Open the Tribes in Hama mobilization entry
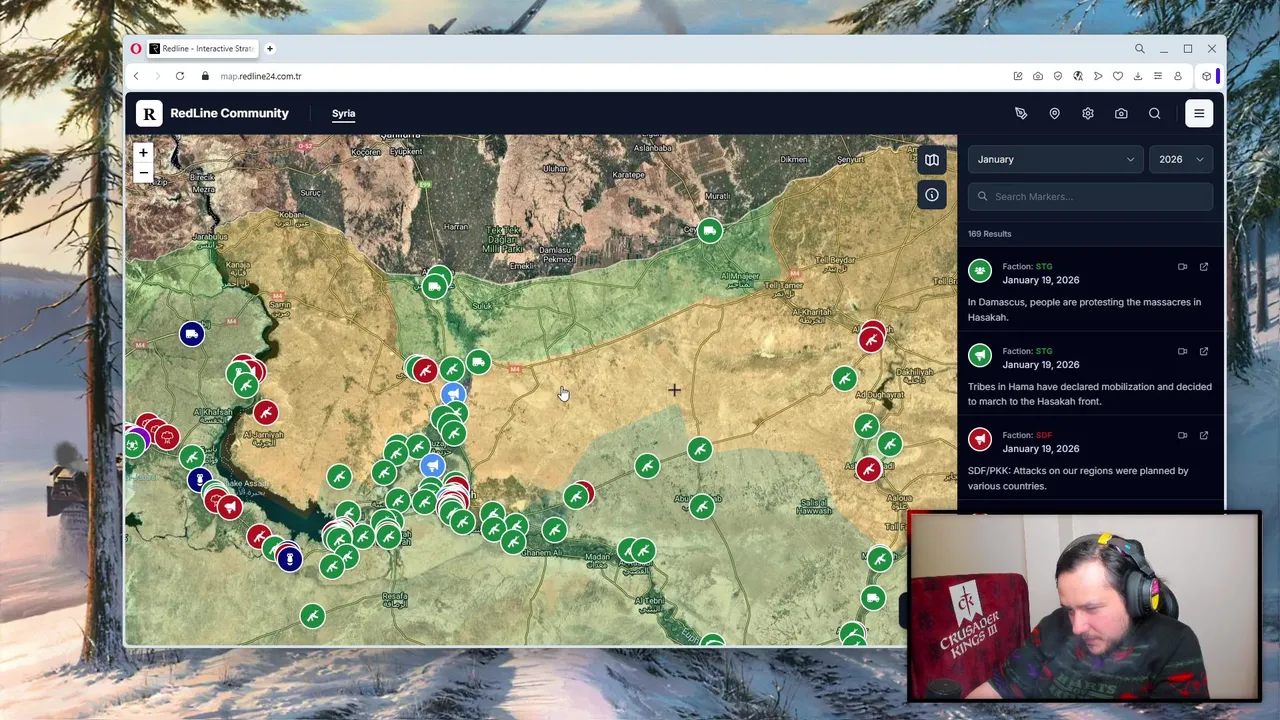 click(x=1090, y=375)
